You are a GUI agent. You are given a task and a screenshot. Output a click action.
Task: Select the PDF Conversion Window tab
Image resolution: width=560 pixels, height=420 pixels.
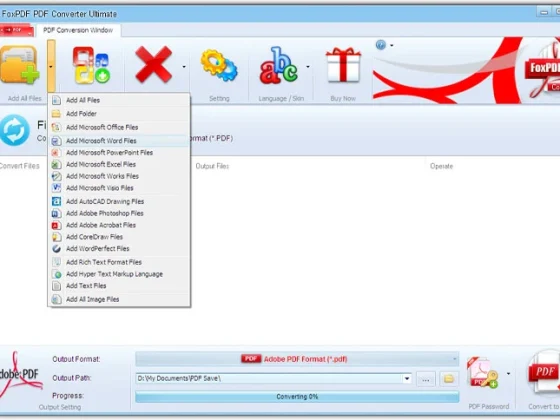tap(78, 30)
